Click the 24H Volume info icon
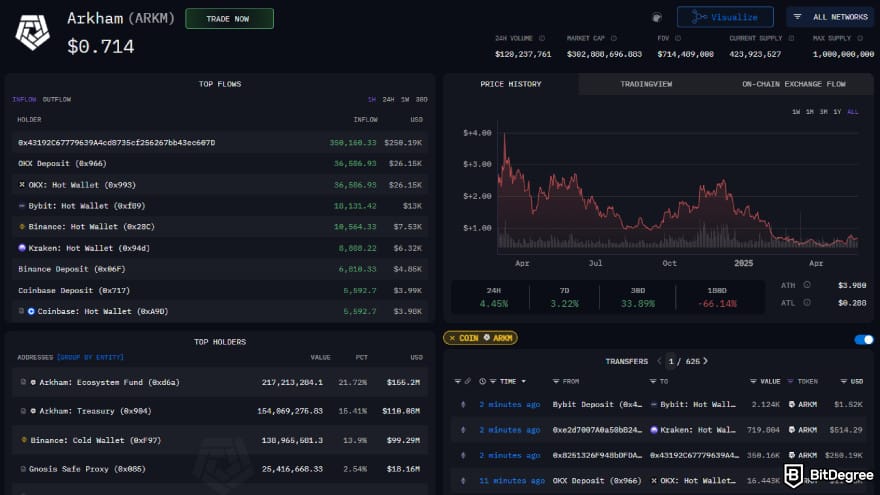This screenshot has height=495, width=880. (542, 38)
